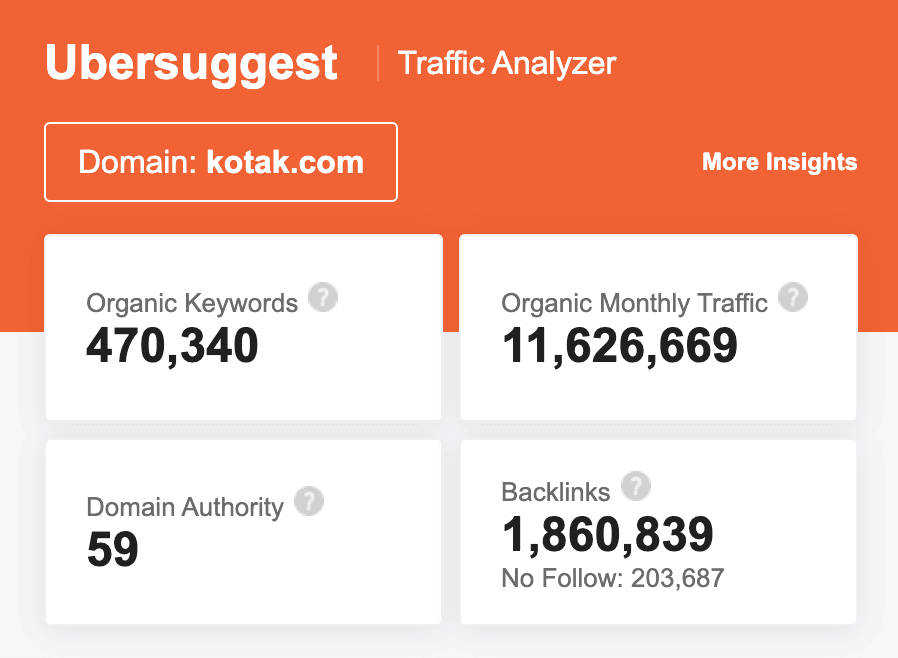
Task: Click the More Insights link
Action: [779, 161]
